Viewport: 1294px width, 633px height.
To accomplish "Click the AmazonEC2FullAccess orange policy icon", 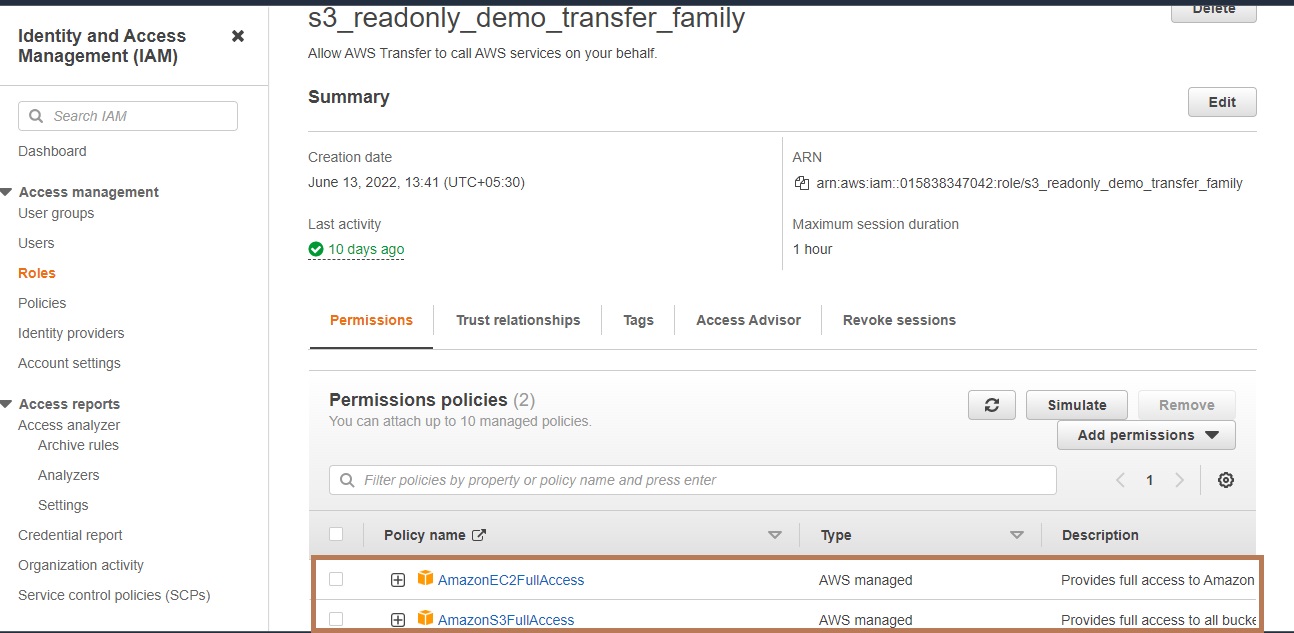I will coord(426,579).
